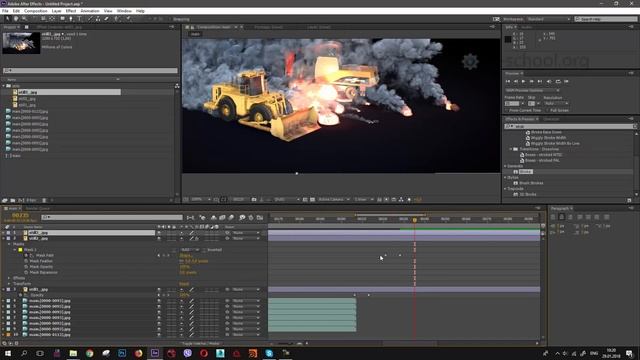Enable the From Current Time checkbox
Image resolution: width=640 pixels, height=360 pixels.
tap(507, 110)
